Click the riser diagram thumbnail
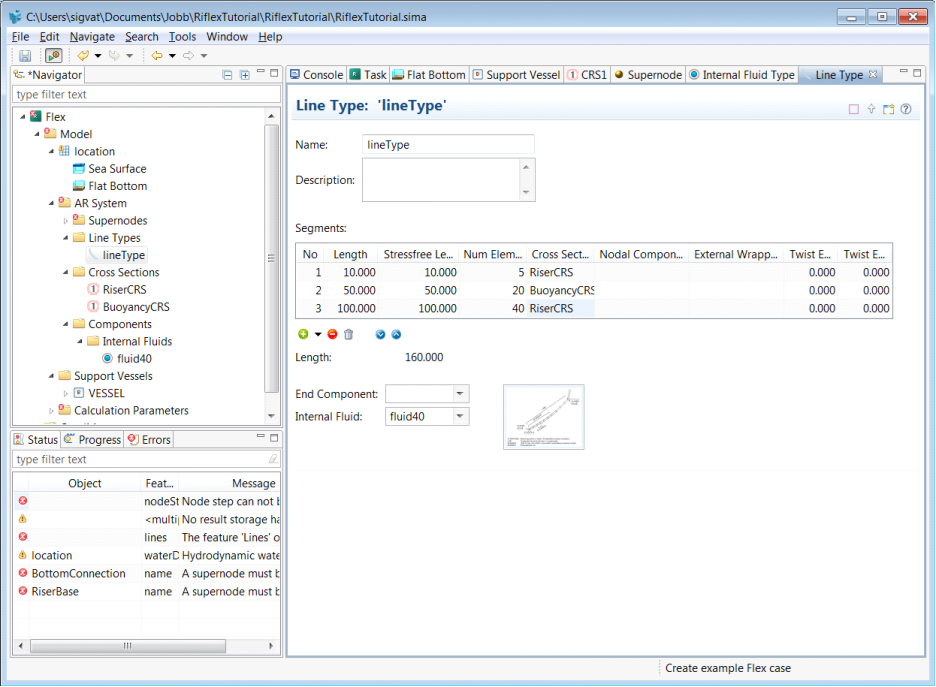This screenshot has height=687, width=936. [x=543, y=416]
